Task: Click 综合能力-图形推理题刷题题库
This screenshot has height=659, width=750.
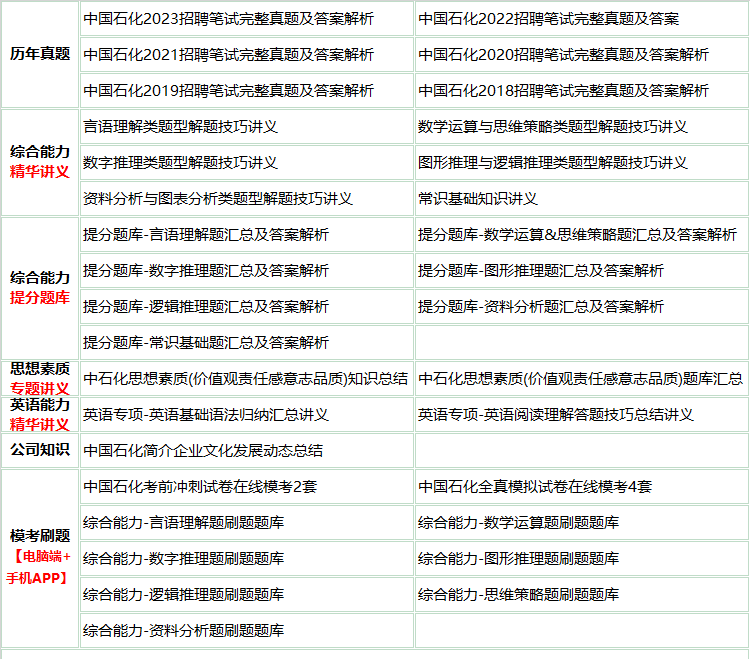Action: [518, 558]
